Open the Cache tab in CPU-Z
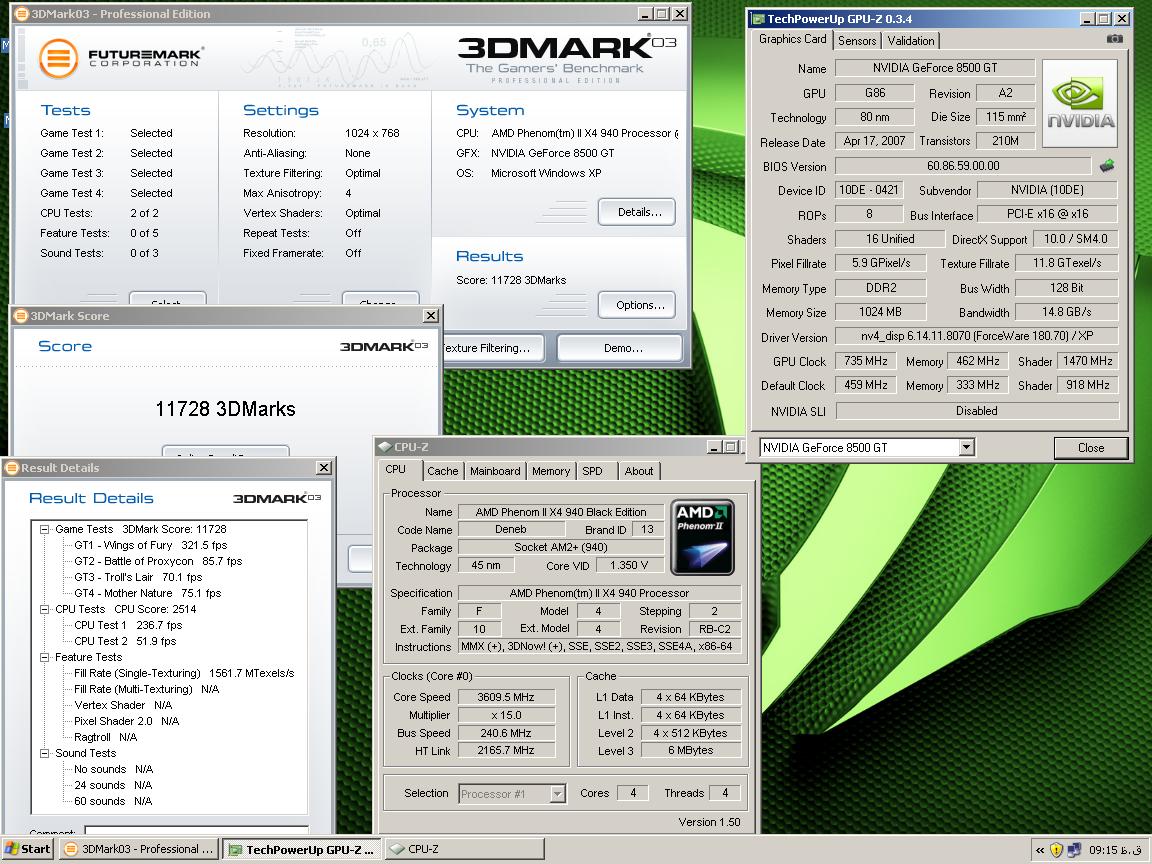The width and height of the screenshot is (1152, 864). [442, 471]
